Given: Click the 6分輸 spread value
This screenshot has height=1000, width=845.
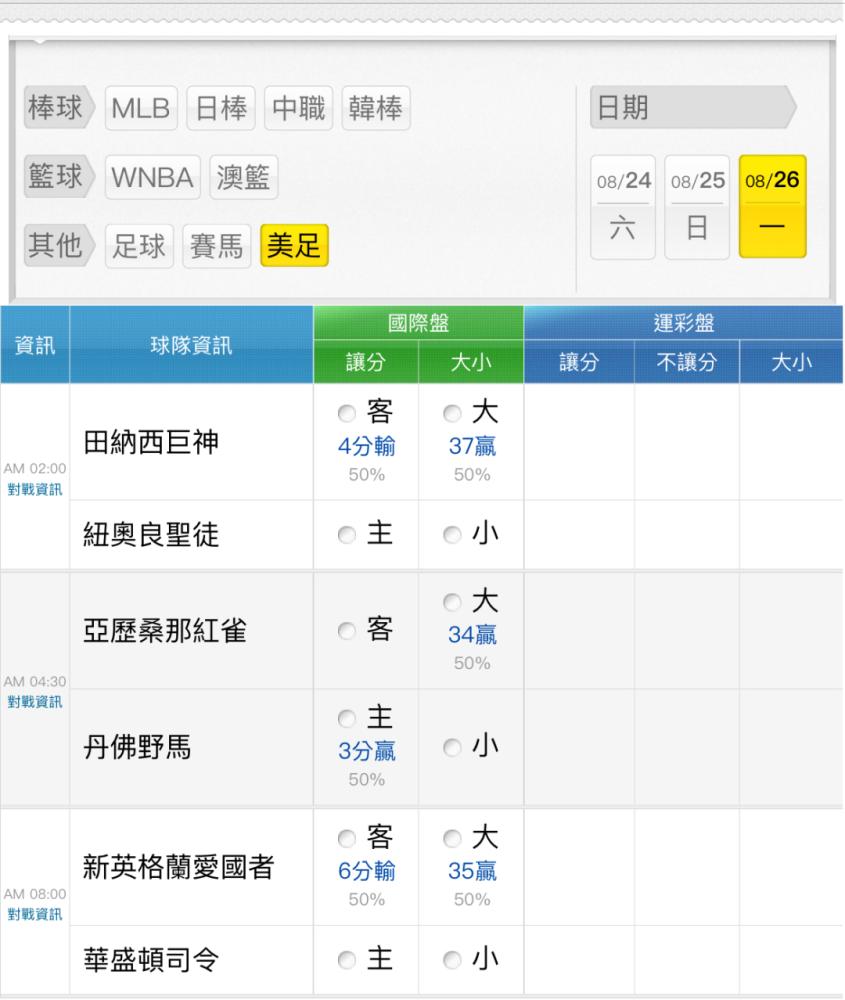Looking at the screenshot, I should (367, 871).
